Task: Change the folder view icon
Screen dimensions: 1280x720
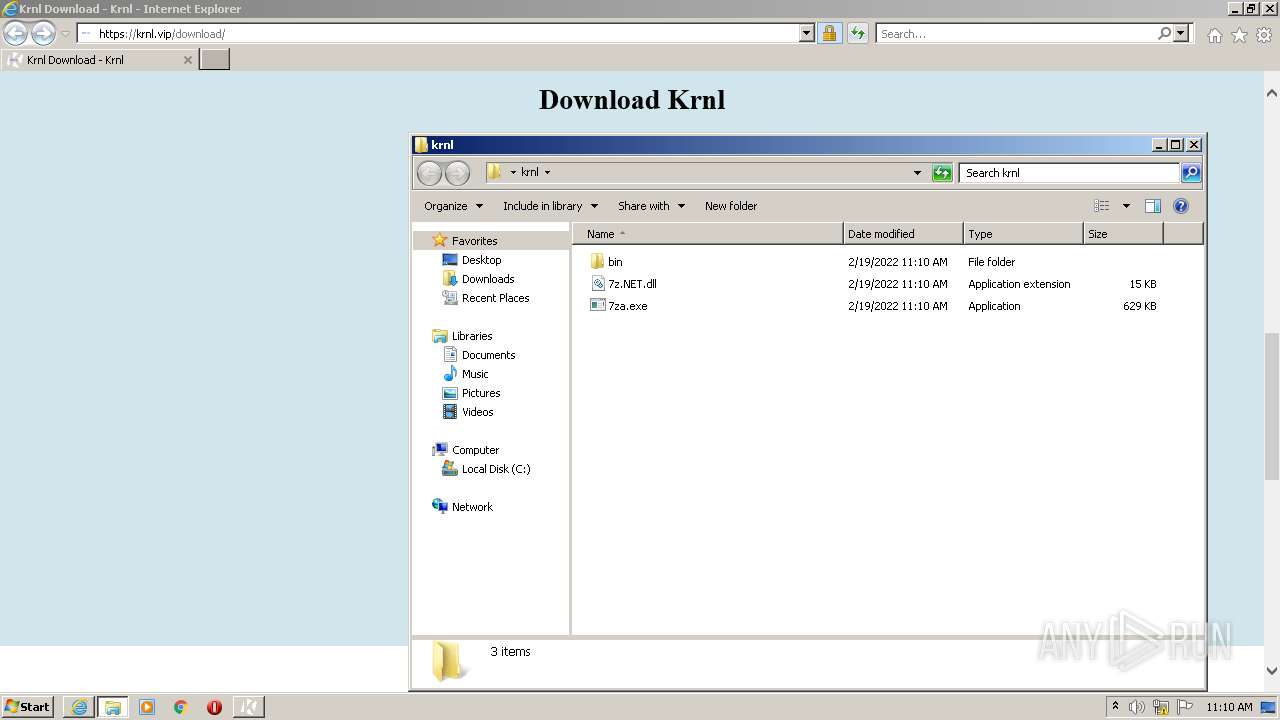Action: click(1102, 206)
